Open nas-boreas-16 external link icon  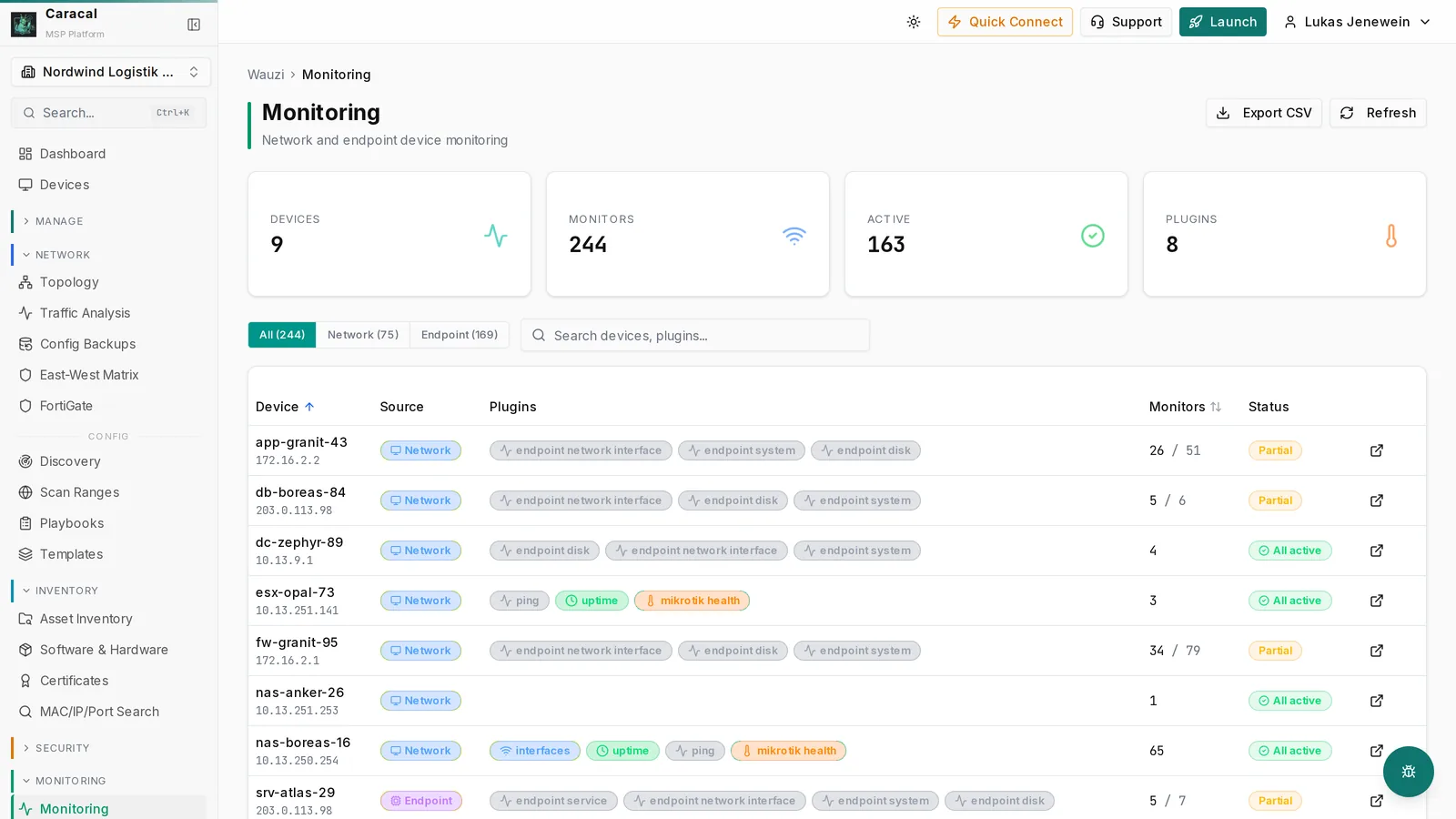[1377, 751]
